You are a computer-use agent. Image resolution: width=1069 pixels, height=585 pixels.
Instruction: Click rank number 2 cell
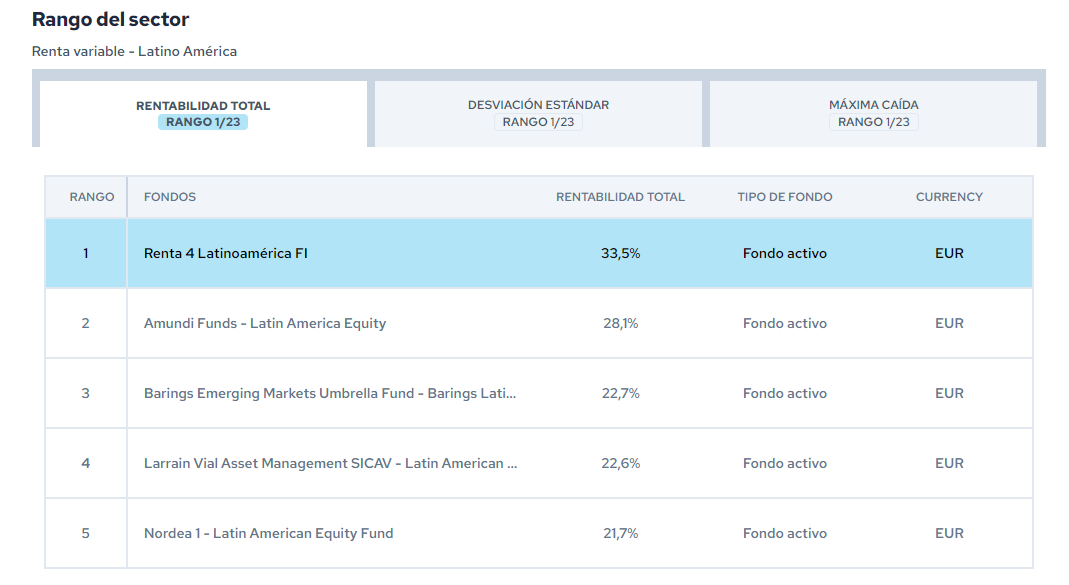click(x=86, y=323)
